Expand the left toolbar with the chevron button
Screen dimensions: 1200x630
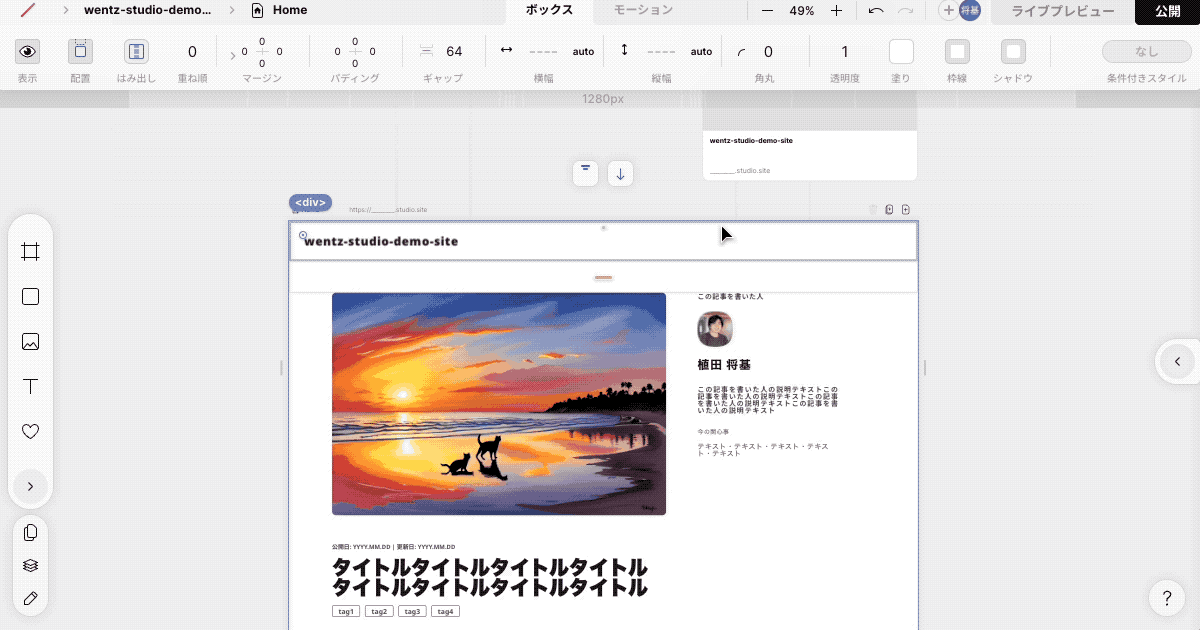pyautogui.click(x=30, y=486)
